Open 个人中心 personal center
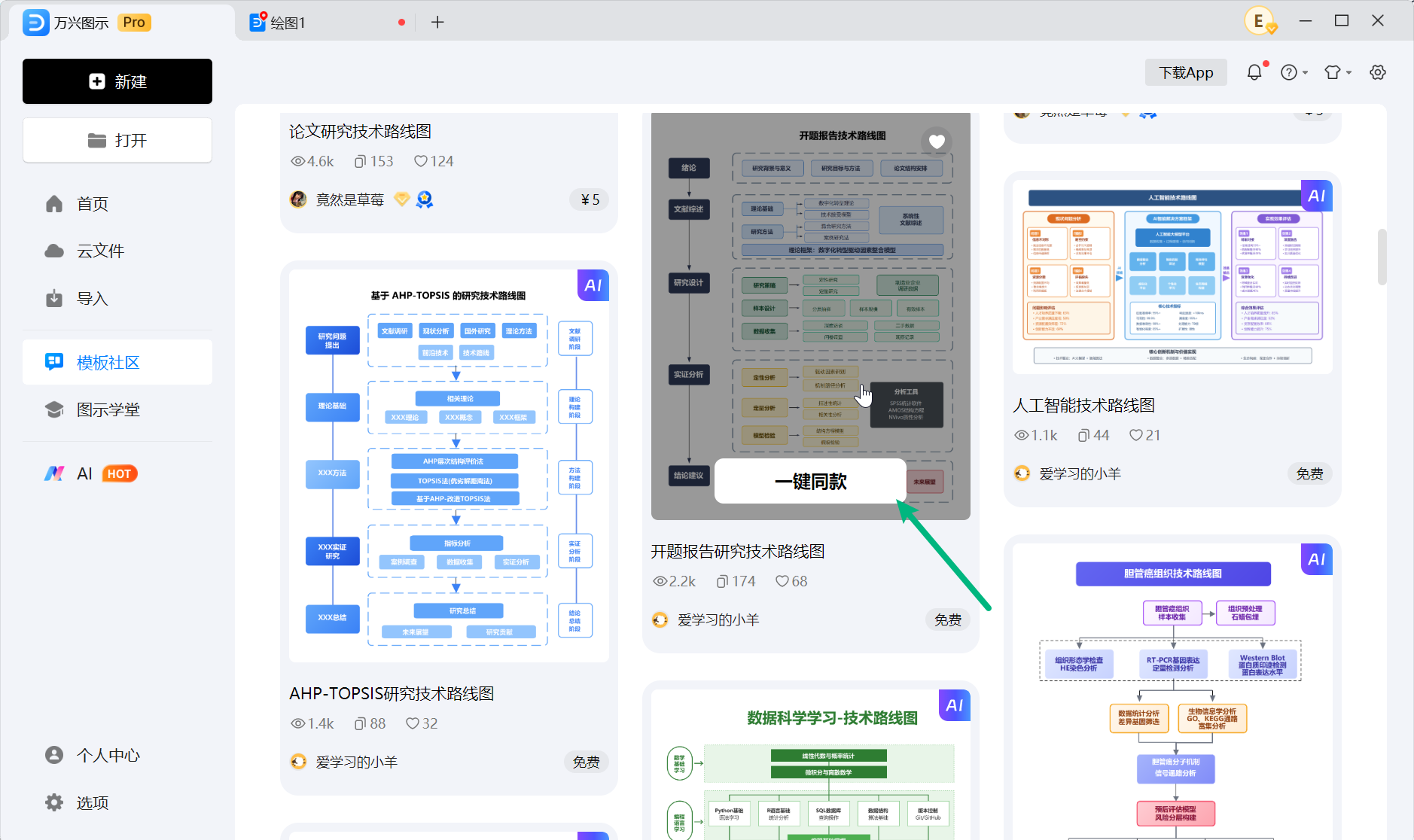The image size is (1414, 840). click(x=117, y=755)
